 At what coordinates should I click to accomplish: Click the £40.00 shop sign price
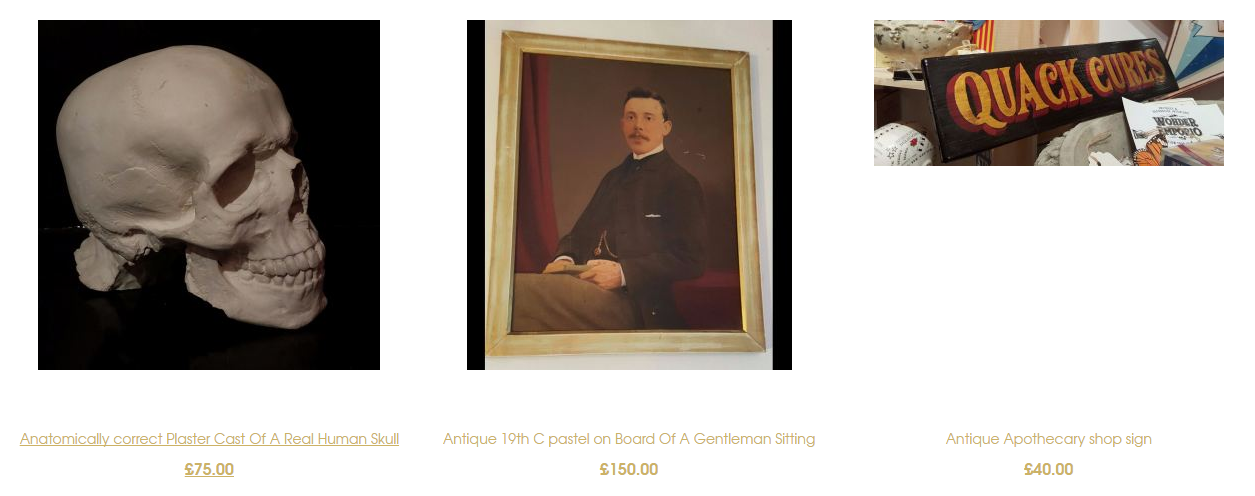1049,469
